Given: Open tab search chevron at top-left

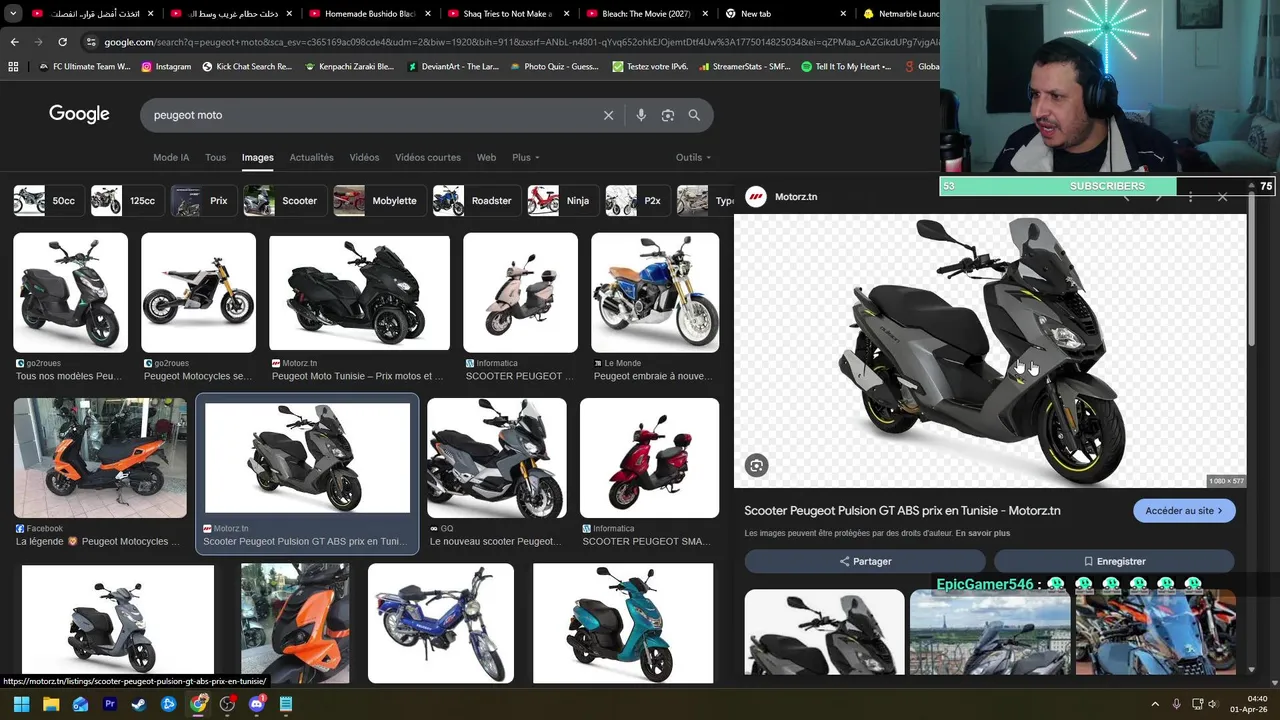Looking at the screenshot, I should pos(13,14).
